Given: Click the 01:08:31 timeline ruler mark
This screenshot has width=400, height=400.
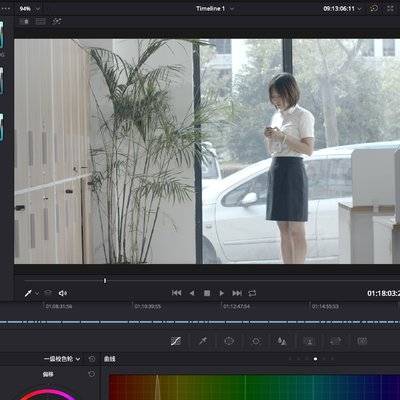Looking at the screenshot, I should 59,306.
